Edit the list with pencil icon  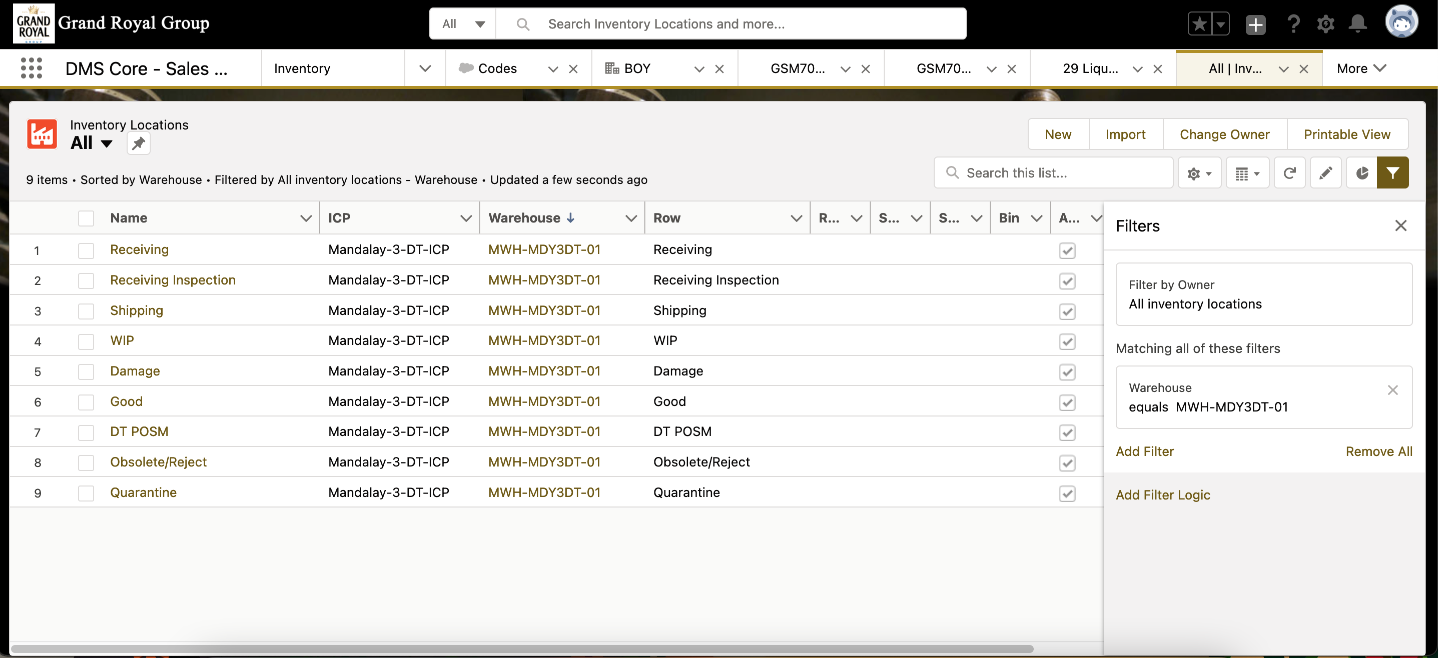pyautogui.click(x=1325, y=173)
